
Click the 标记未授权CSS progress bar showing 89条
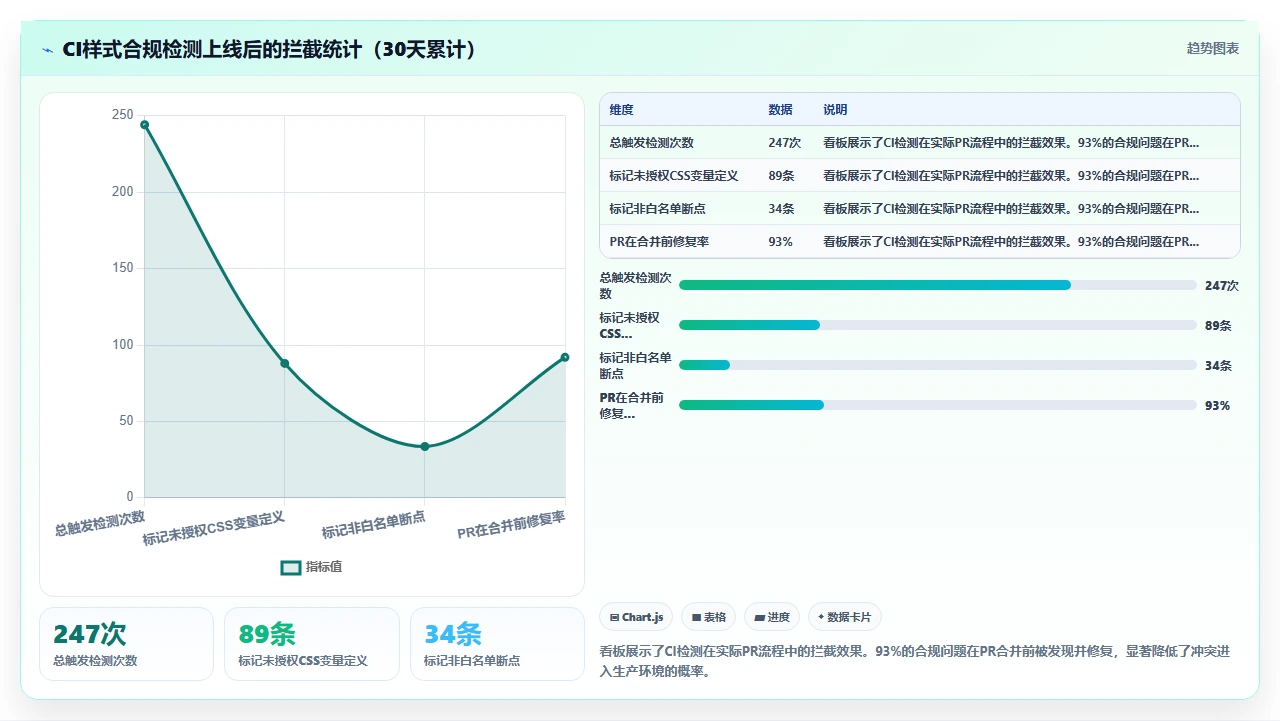click(938, 325)
